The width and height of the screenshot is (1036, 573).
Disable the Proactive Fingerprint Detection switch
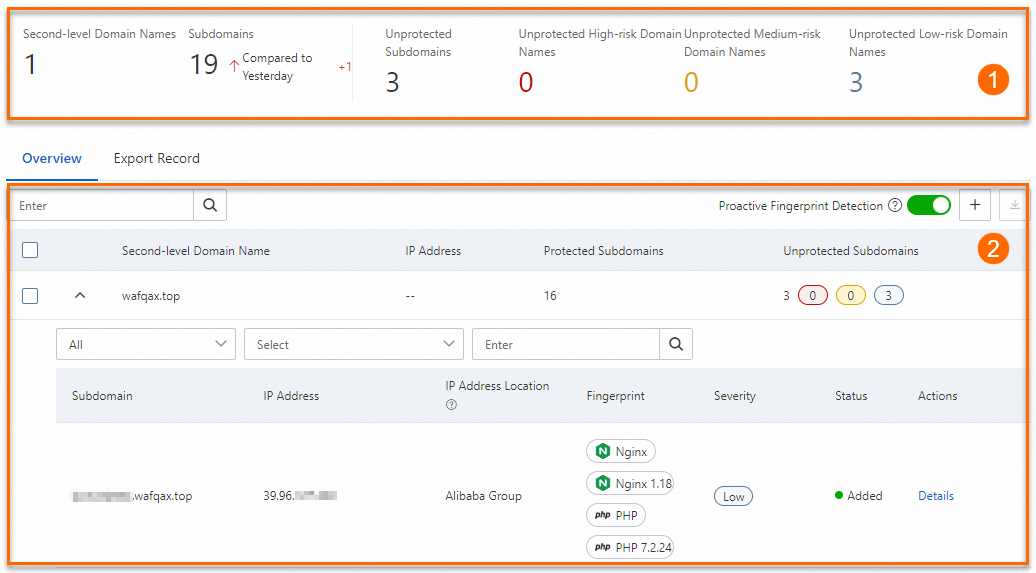(x=928, y=205)
